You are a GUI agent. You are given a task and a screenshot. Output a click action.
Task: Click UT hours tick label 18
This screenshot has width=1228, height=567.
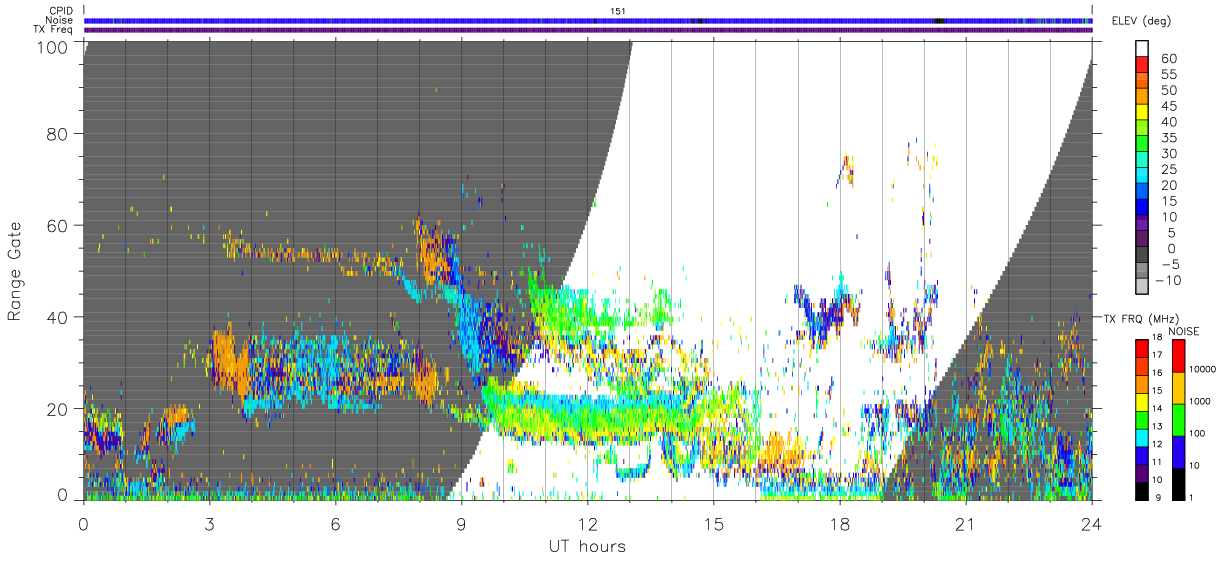[840, 524]
